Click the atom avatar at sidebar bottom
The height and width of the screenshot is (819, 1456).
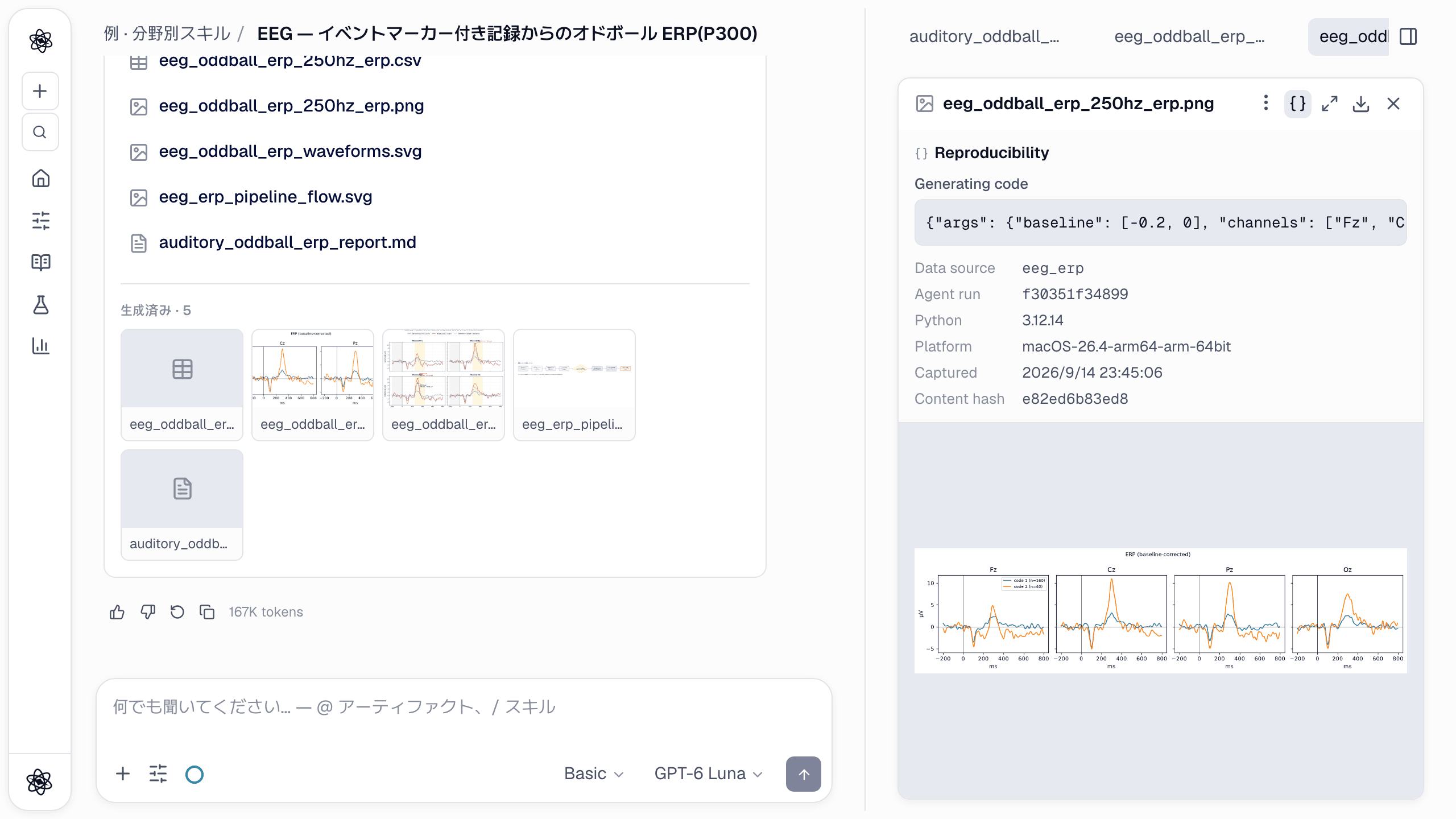click(39, 781)
